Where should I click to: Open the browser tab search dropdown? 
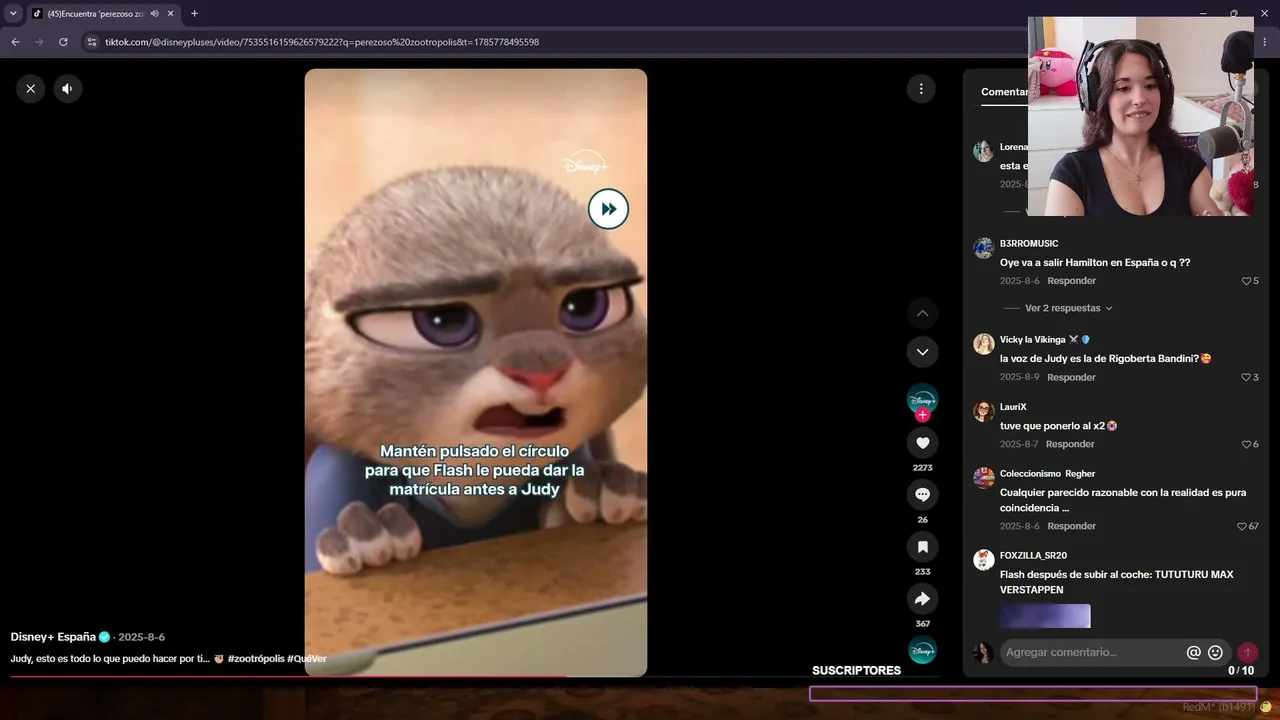tap(13, 13)
